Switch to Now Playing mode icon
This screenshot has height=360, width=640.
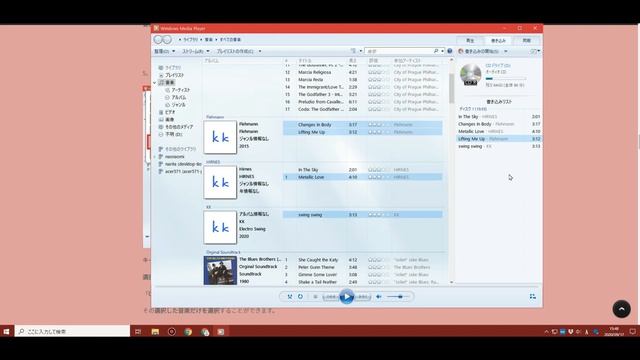point(533,297)
